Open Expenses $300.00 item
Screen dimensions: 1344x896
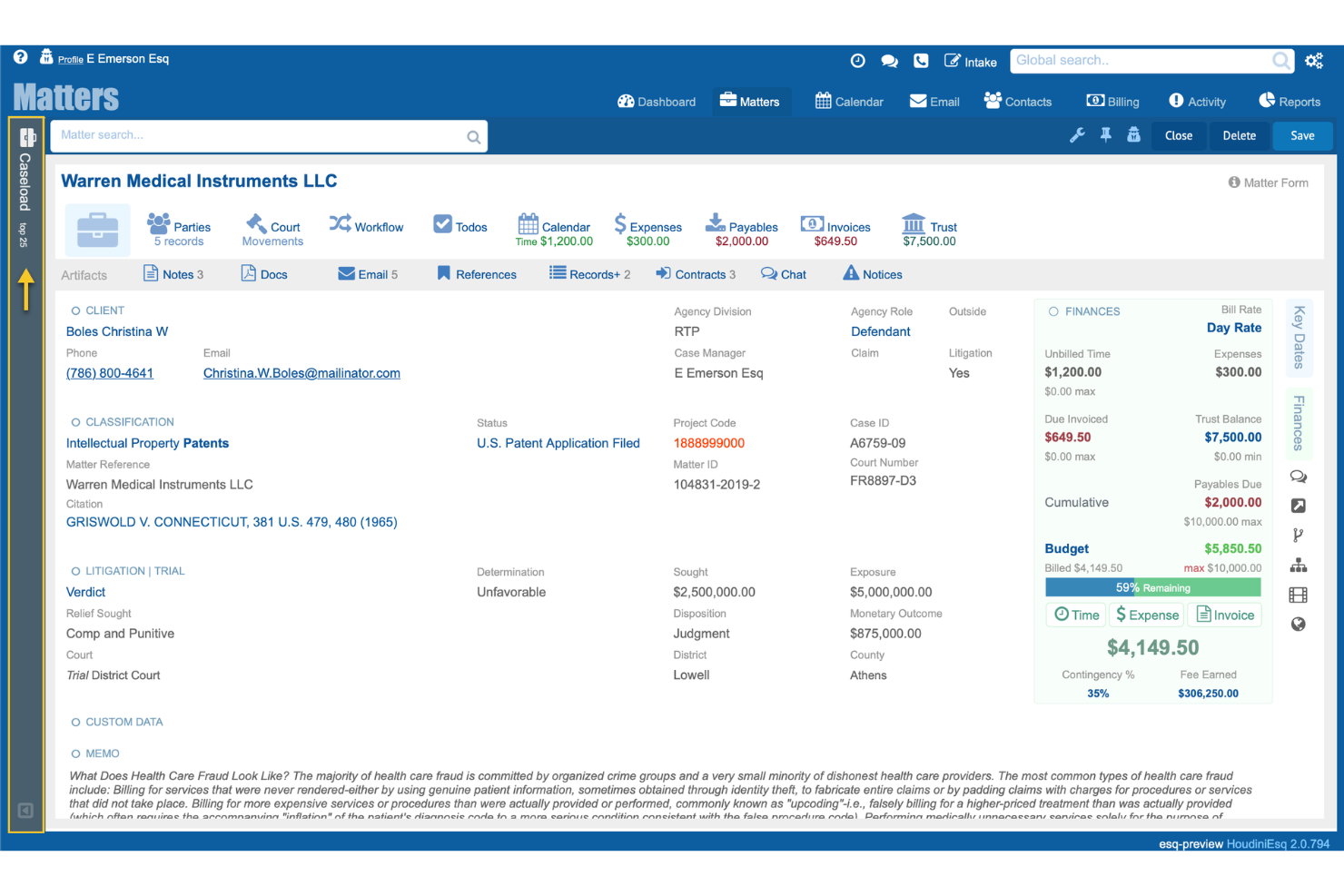coord(648,231)
